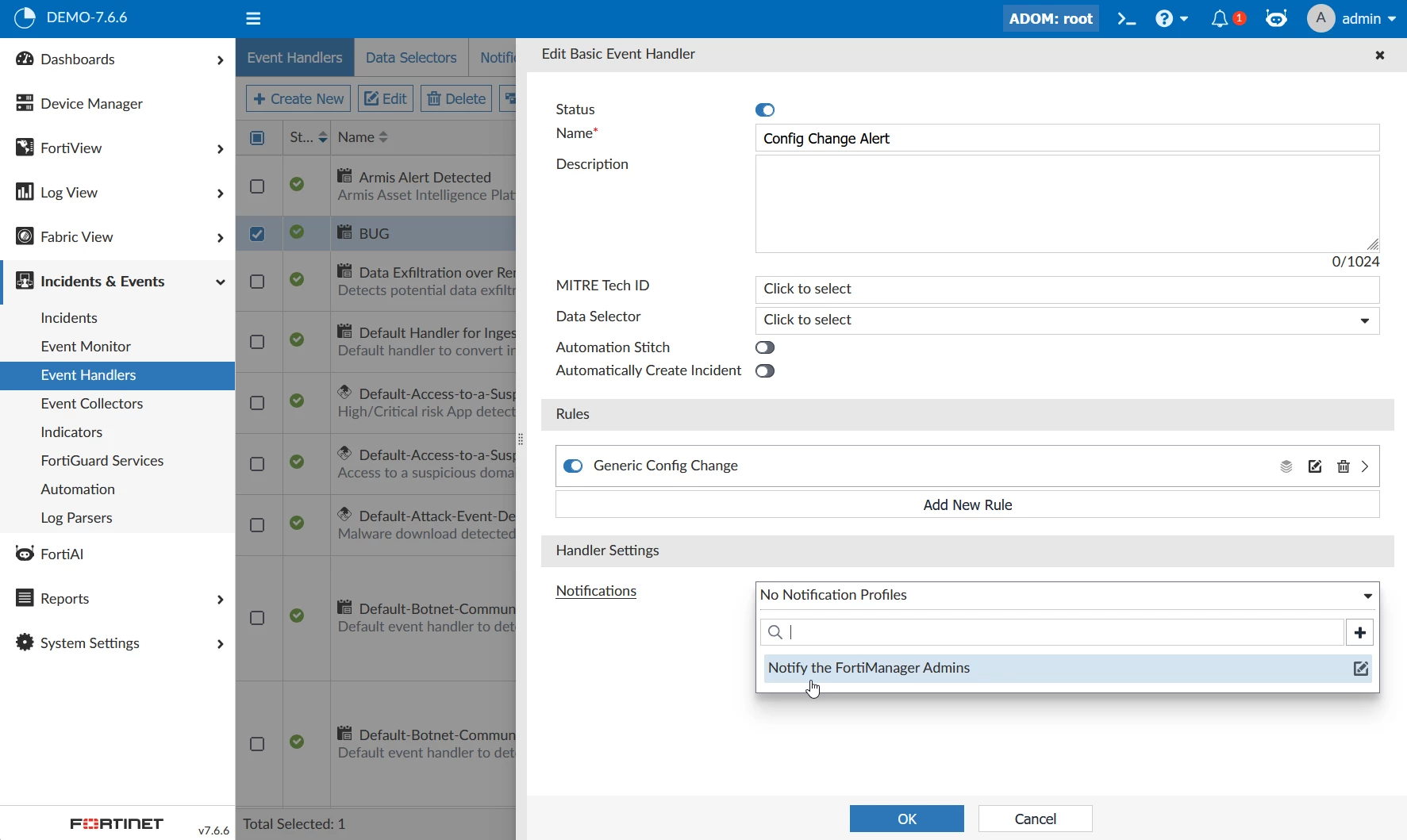This screenshot has width=1407, height=840.
Task: Collapse the No Notification Profiles dropdown
Action: 1067,596
